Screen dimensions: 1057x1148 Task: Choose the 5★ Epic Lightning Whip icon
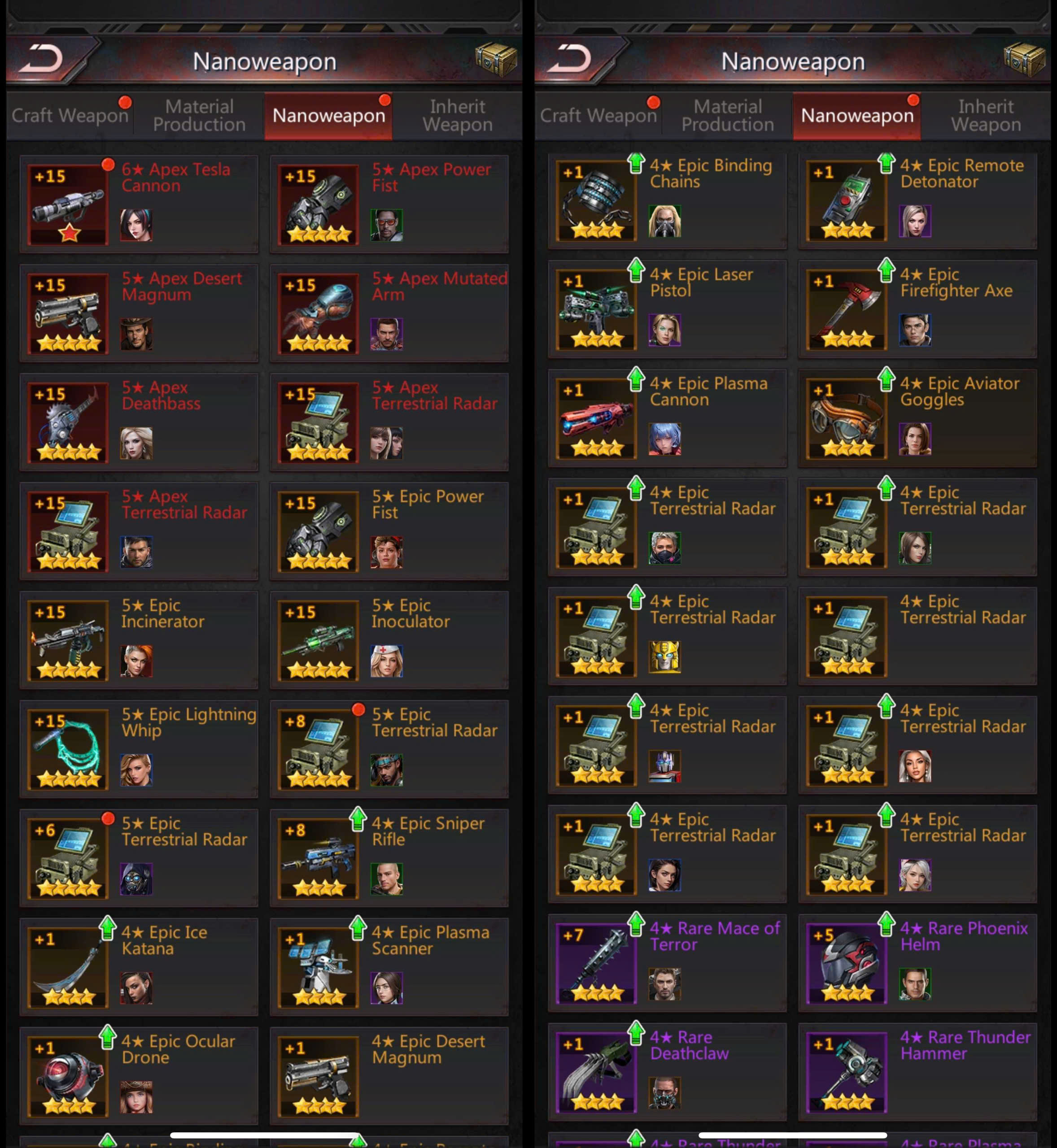[69, 749]
